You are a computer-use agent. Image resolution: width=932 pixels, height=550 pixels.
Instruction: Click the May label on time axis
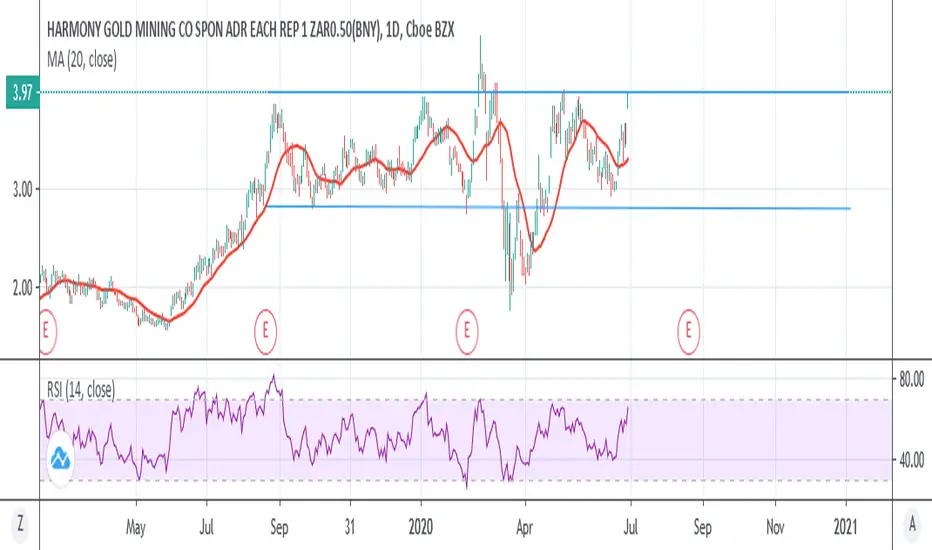click(x=136, y=527)
